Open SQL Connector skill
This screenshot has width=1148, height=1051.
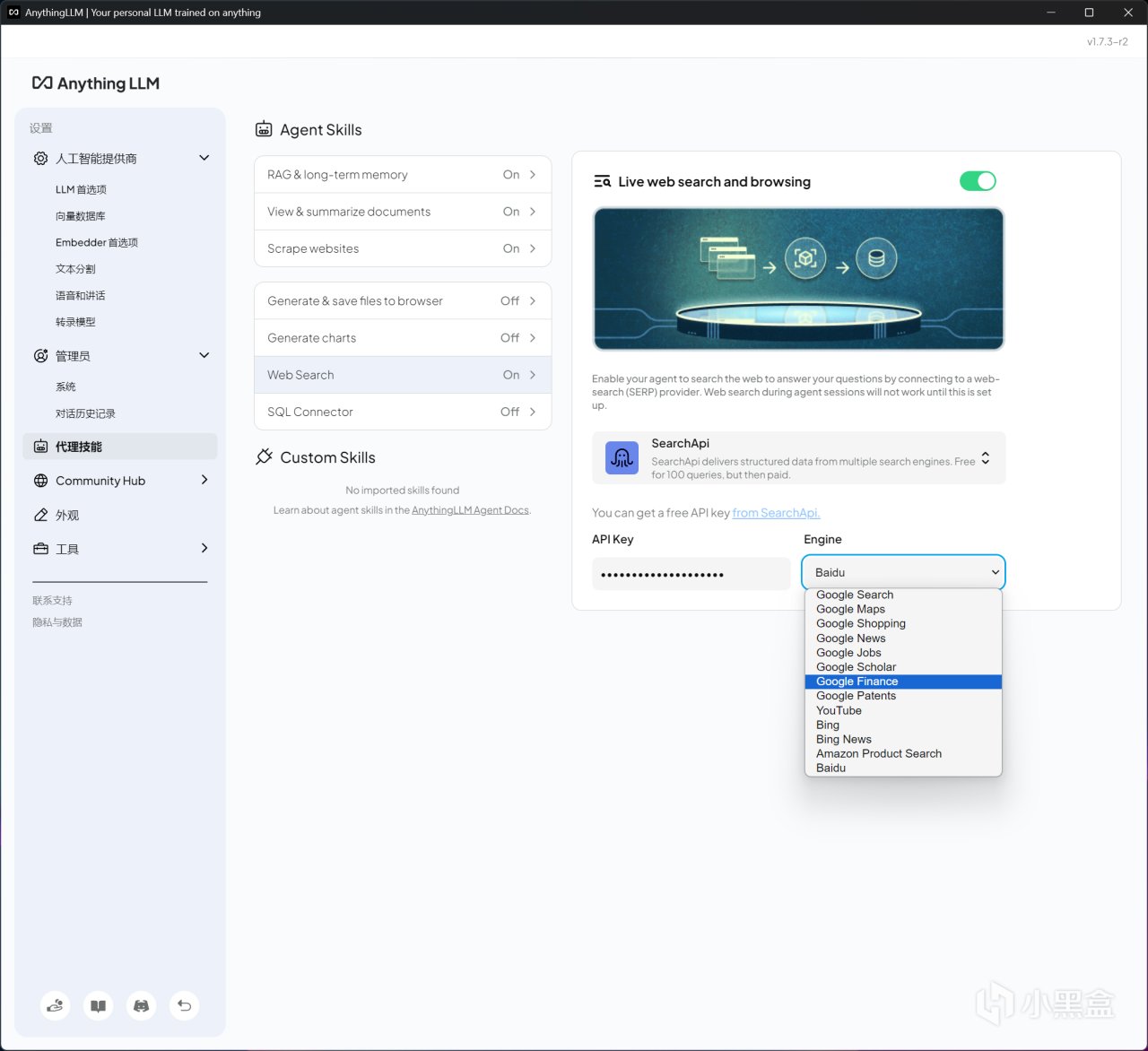point(403,412)
